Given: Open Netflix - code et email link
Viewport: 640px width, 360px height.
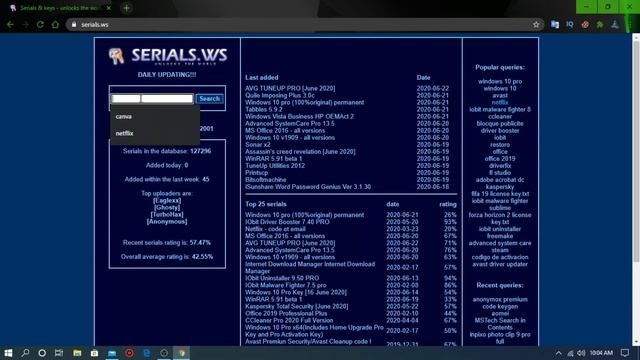Looking at the screenshot, I should (275, 229).
